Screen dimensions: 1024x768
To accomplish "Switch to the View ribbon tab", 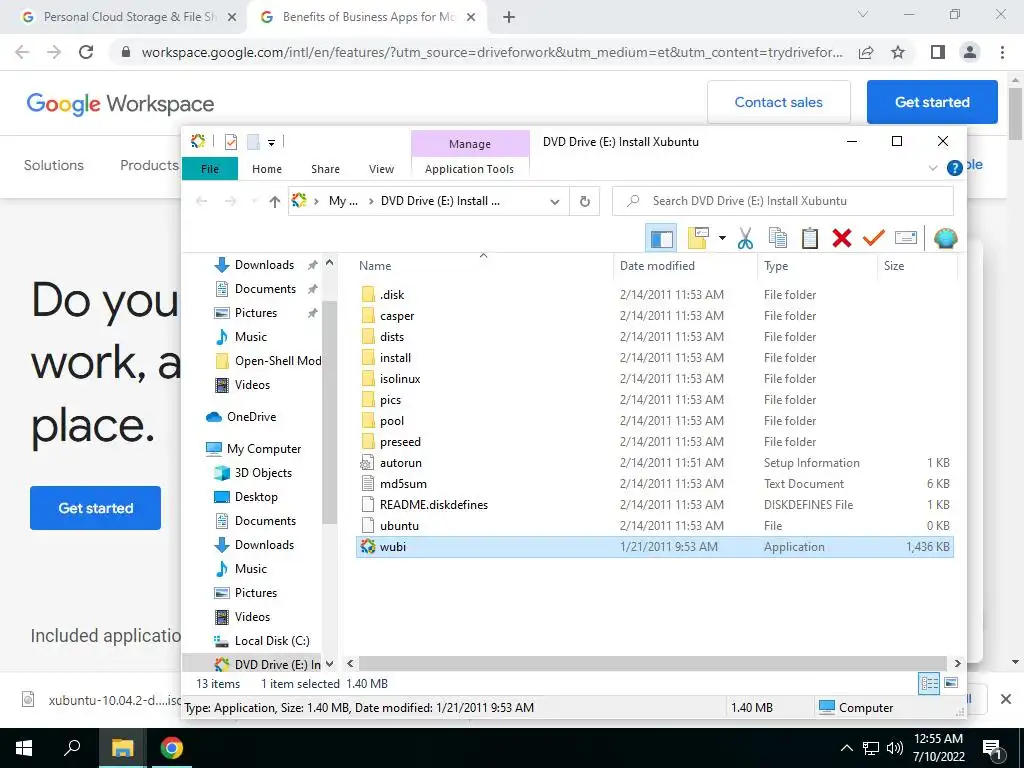I will click(x=381, y=169).
